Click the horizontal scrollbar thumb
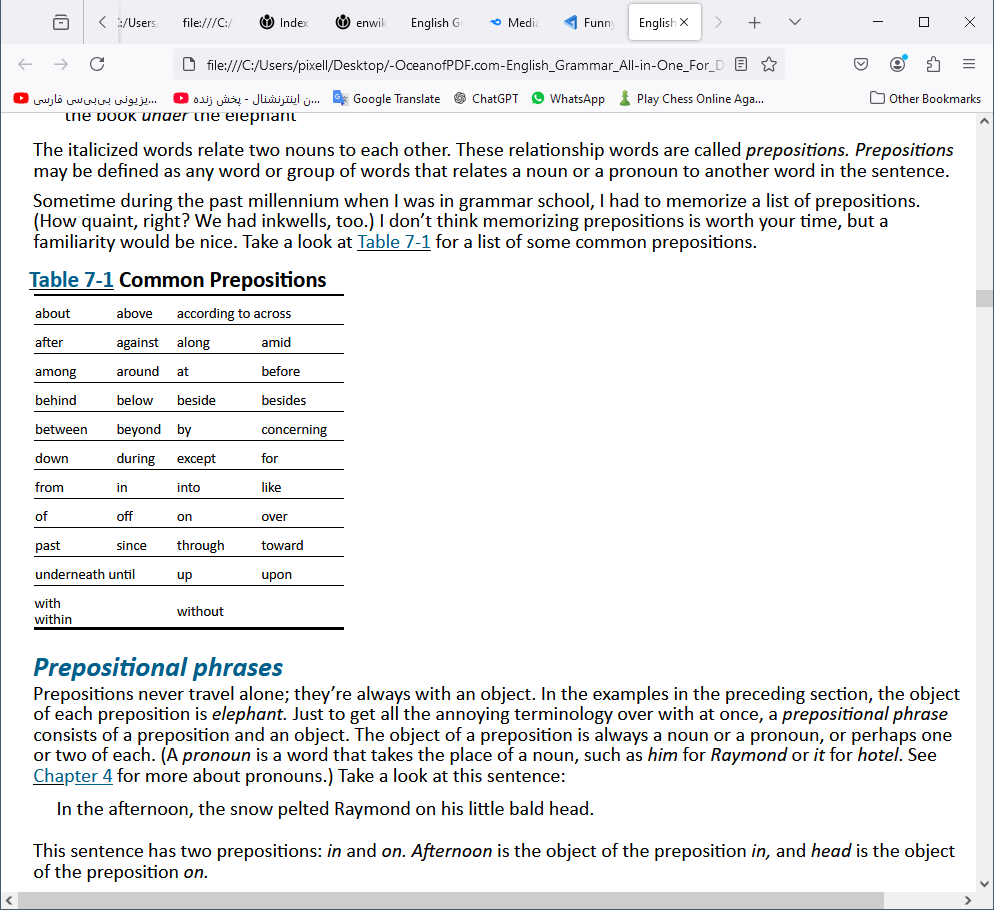This screenshot has height=910, width=994. coord(451,900)
